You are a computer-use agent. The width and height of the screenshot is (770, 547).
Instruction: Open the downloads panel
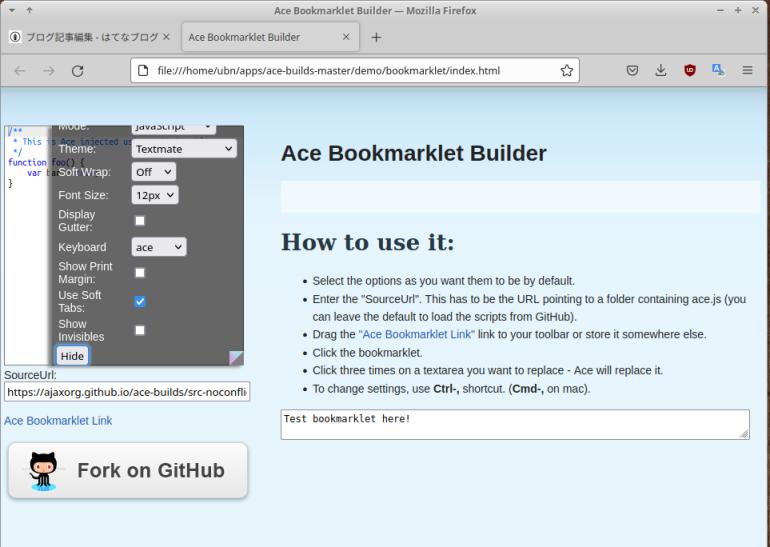(x=661, y=71)
